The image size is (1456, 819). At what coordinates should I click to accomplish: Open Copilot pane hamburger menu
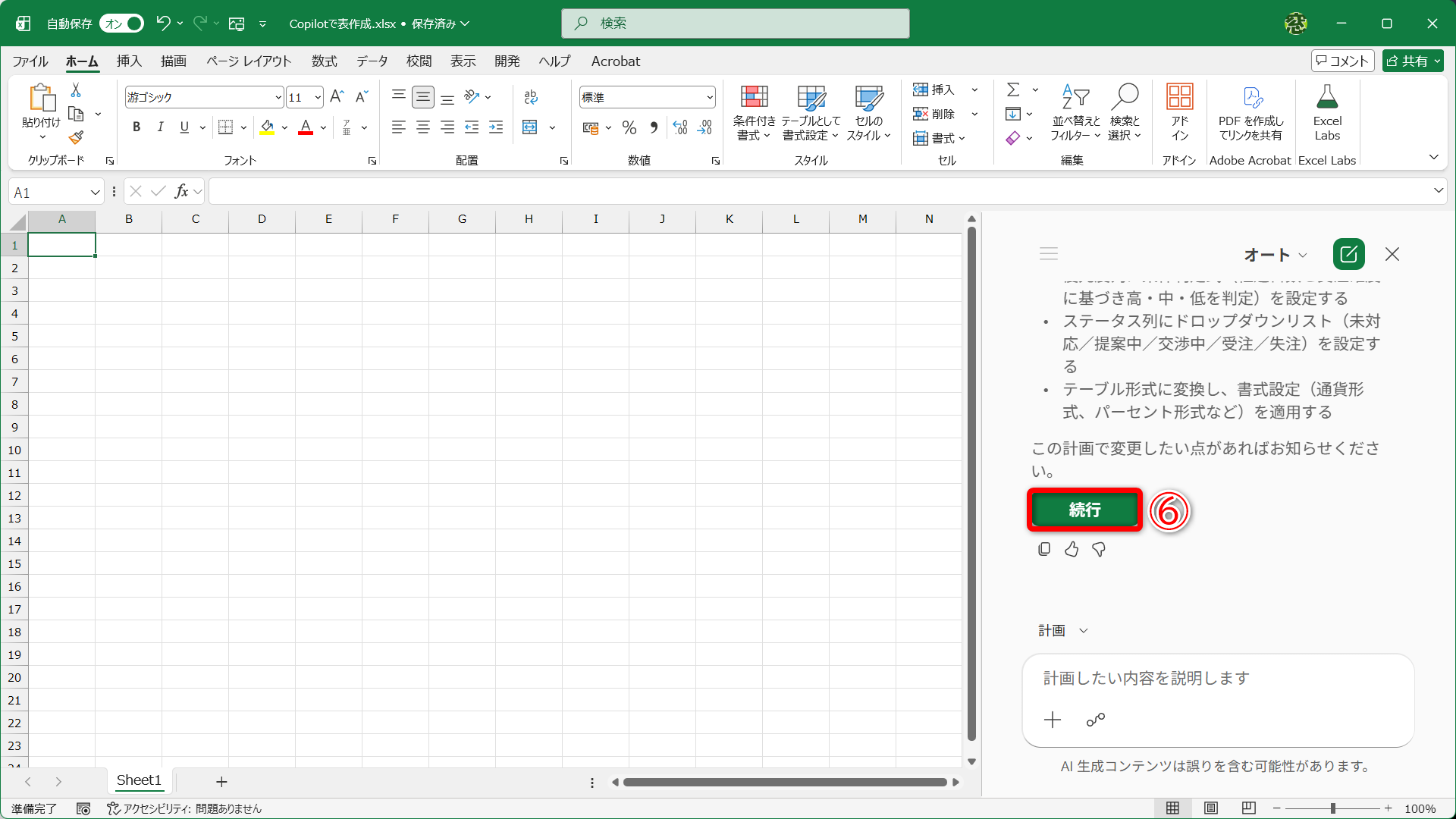click(x=1049, y=254)
